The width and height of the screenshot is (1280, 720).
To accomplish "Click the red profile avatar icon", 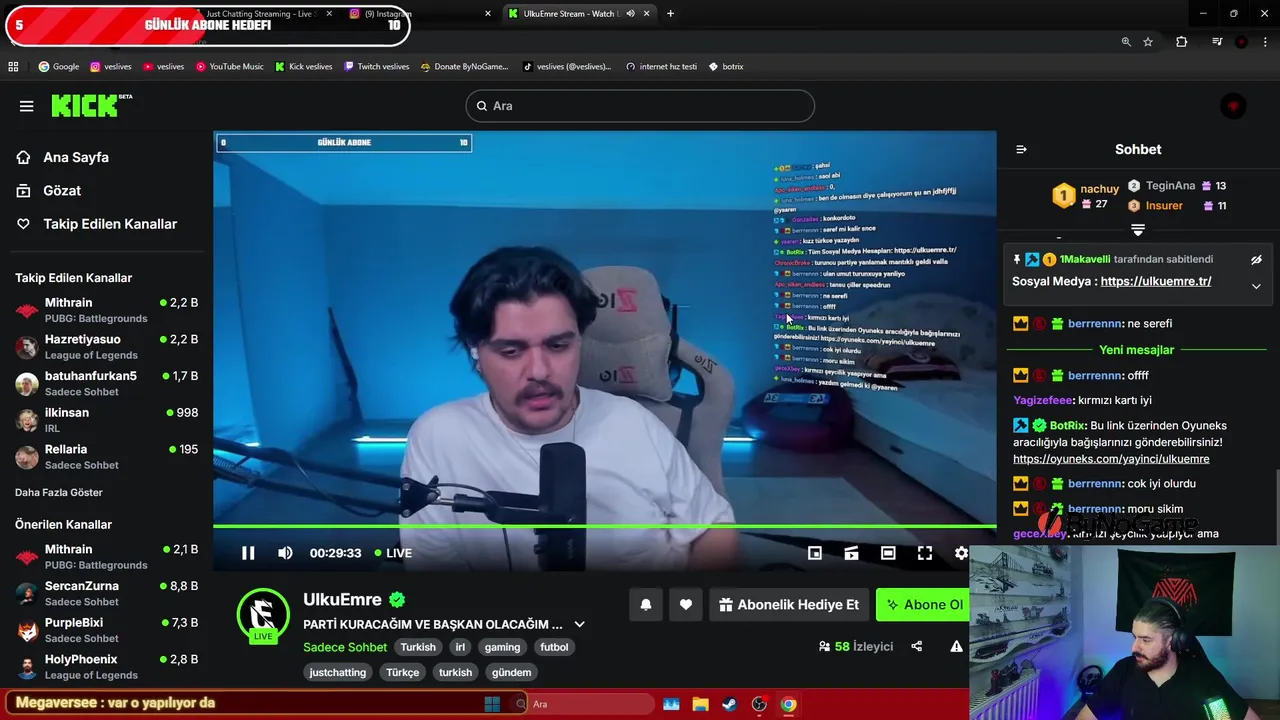I will click(x=1233, y=106).
